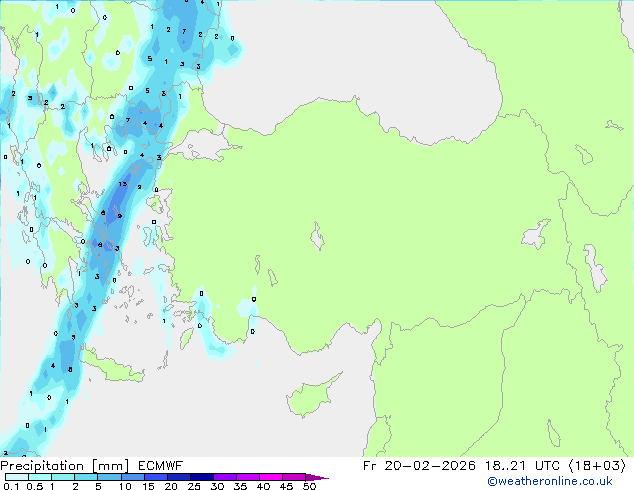Click the 15–20 mm legend swatch
The height and width of the screenshot is (490, 634).
pos(155,477)
